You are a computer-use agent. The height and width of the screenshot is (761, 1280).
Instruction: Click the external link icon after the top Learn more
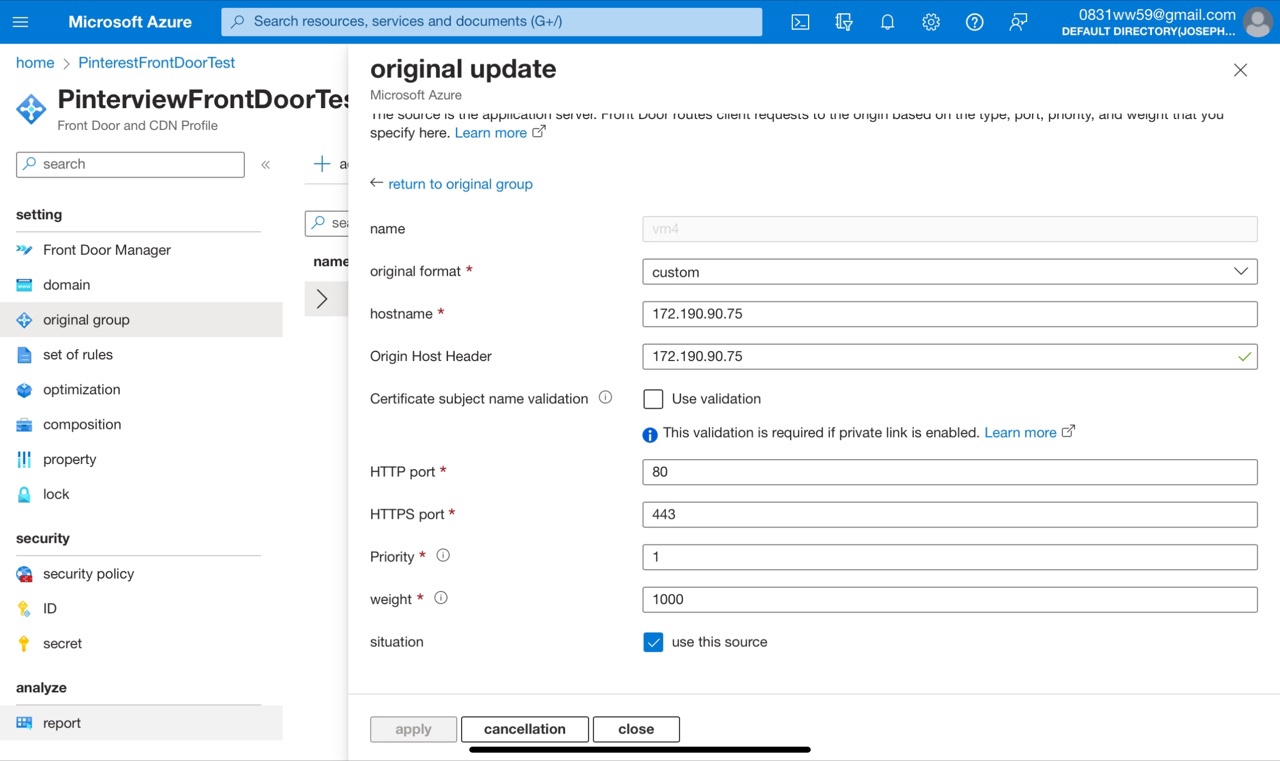click(x=538, y=131)
